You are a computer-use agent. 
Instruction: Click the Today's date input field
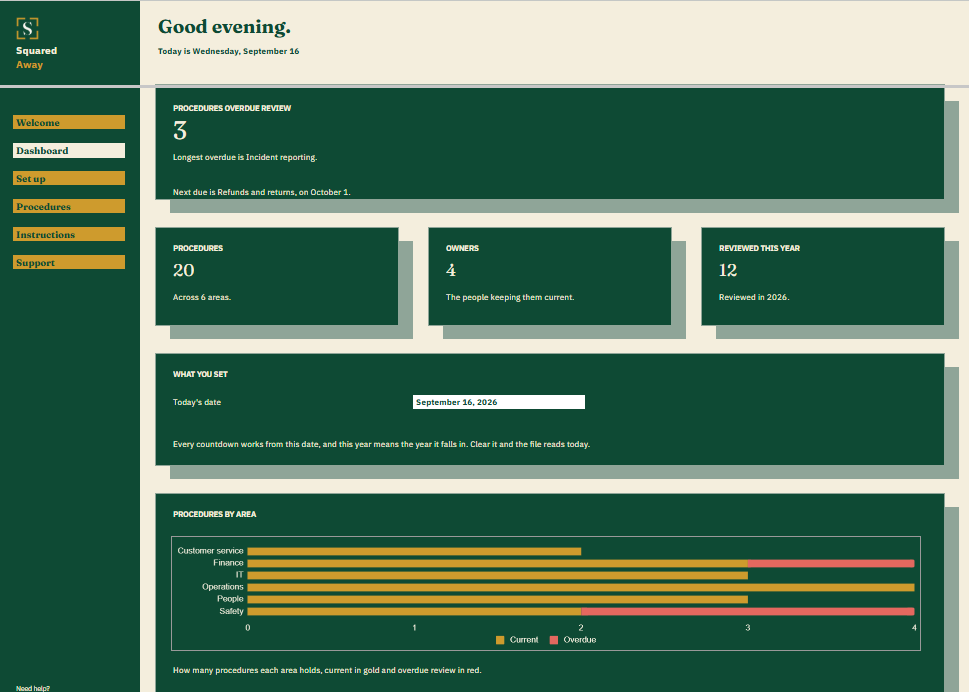click(499, 402)
